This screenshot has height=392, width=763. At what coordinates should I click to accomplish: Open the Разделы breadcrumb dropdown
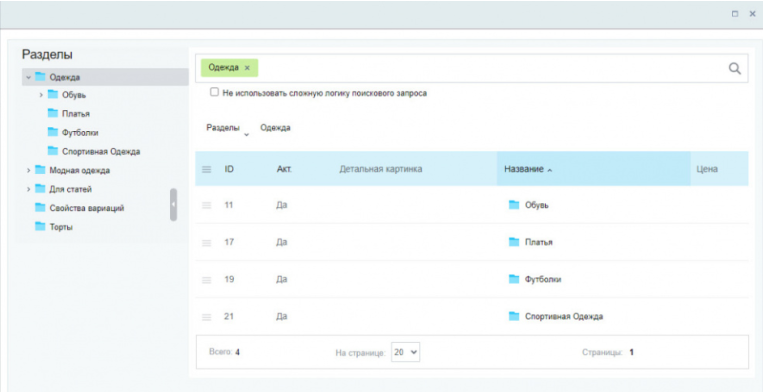(228, 128)
